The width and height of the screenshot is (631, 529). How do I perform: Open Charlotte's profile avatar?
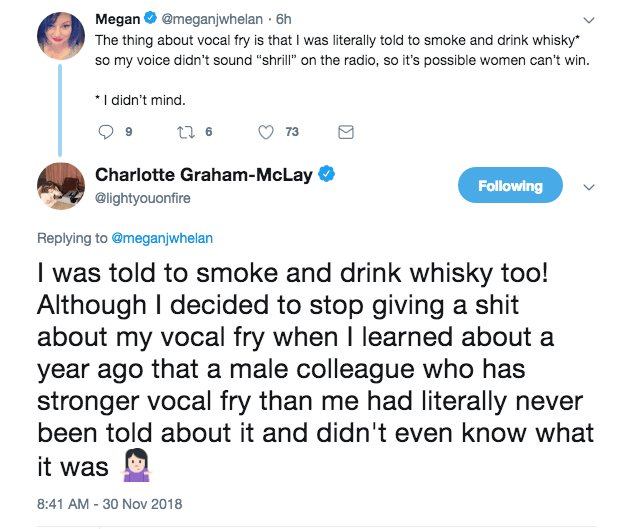click(x=59, y=186)
